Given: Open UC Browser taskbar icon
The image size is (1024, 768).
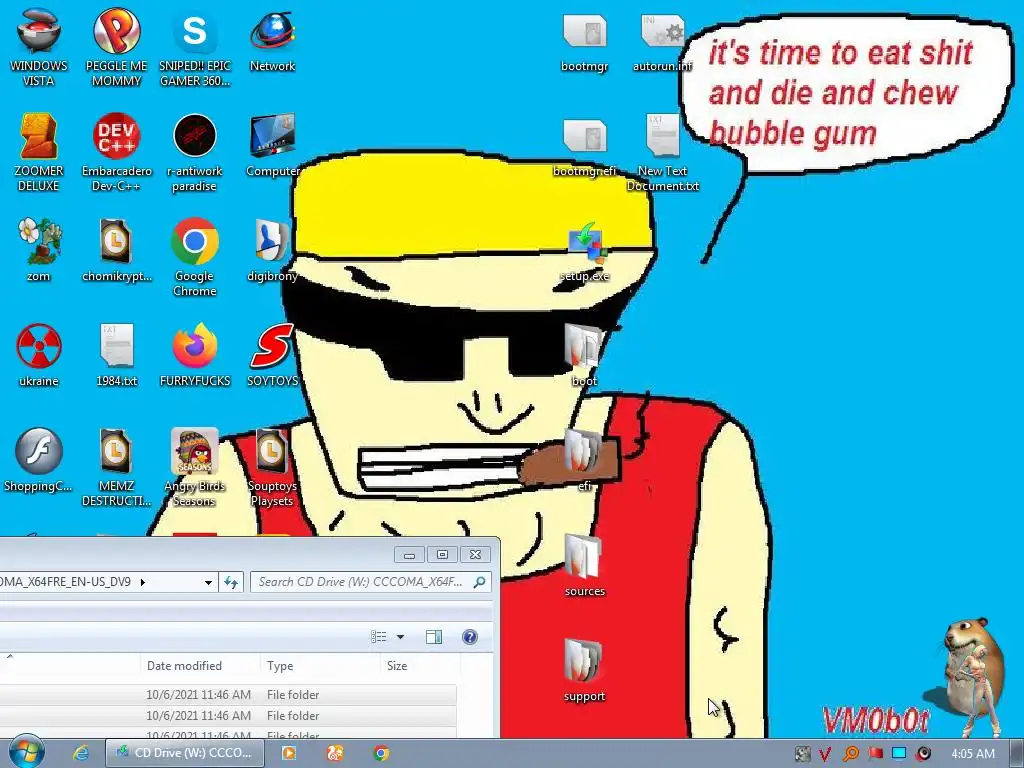Looking at the screenshot, I should coord(335,753).
